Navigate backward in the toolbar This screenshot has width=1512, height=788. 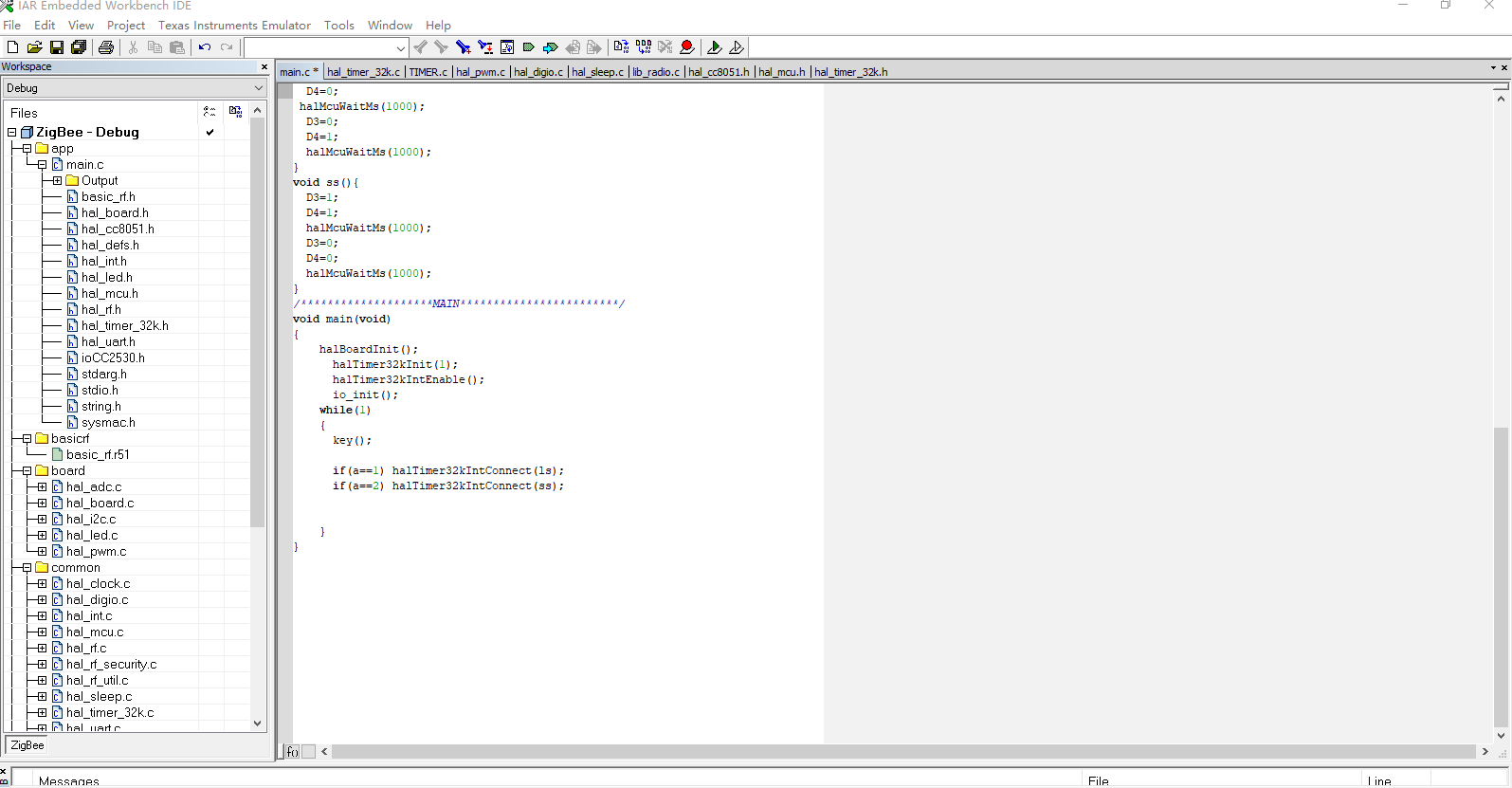[573, 47]
